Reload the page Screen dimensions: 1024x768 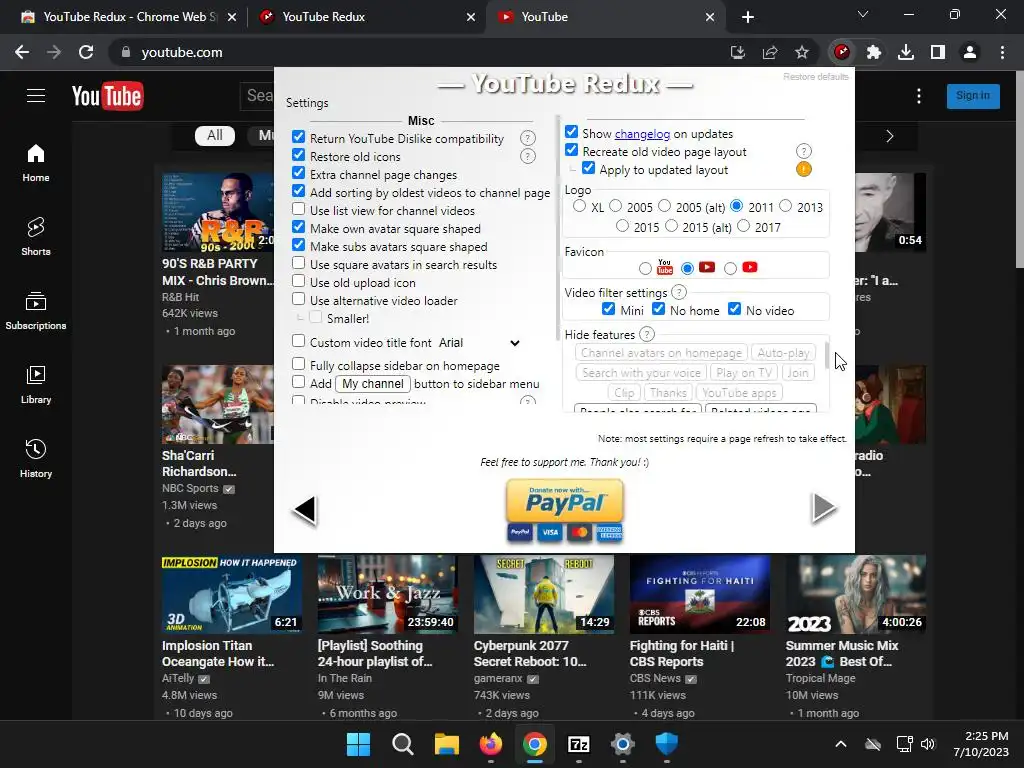coord(86,52)
